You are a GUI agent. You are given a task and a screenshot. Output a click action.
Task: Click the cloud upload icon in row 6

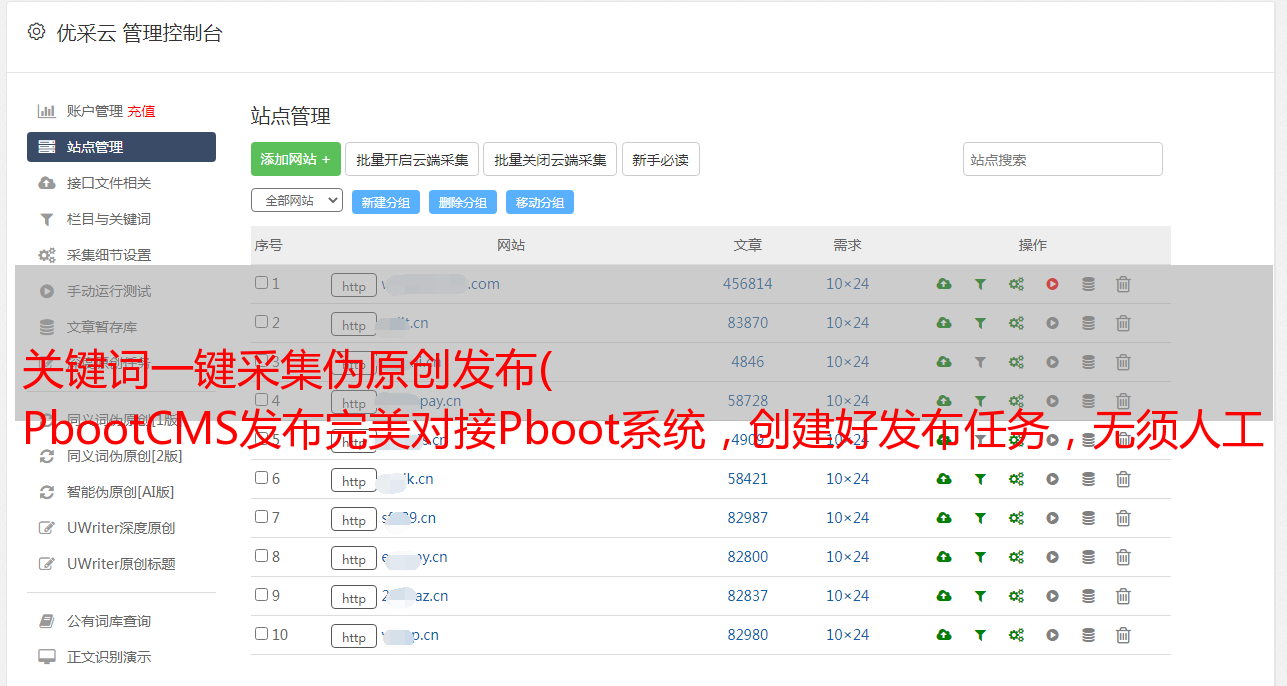[x=944, y=479]
